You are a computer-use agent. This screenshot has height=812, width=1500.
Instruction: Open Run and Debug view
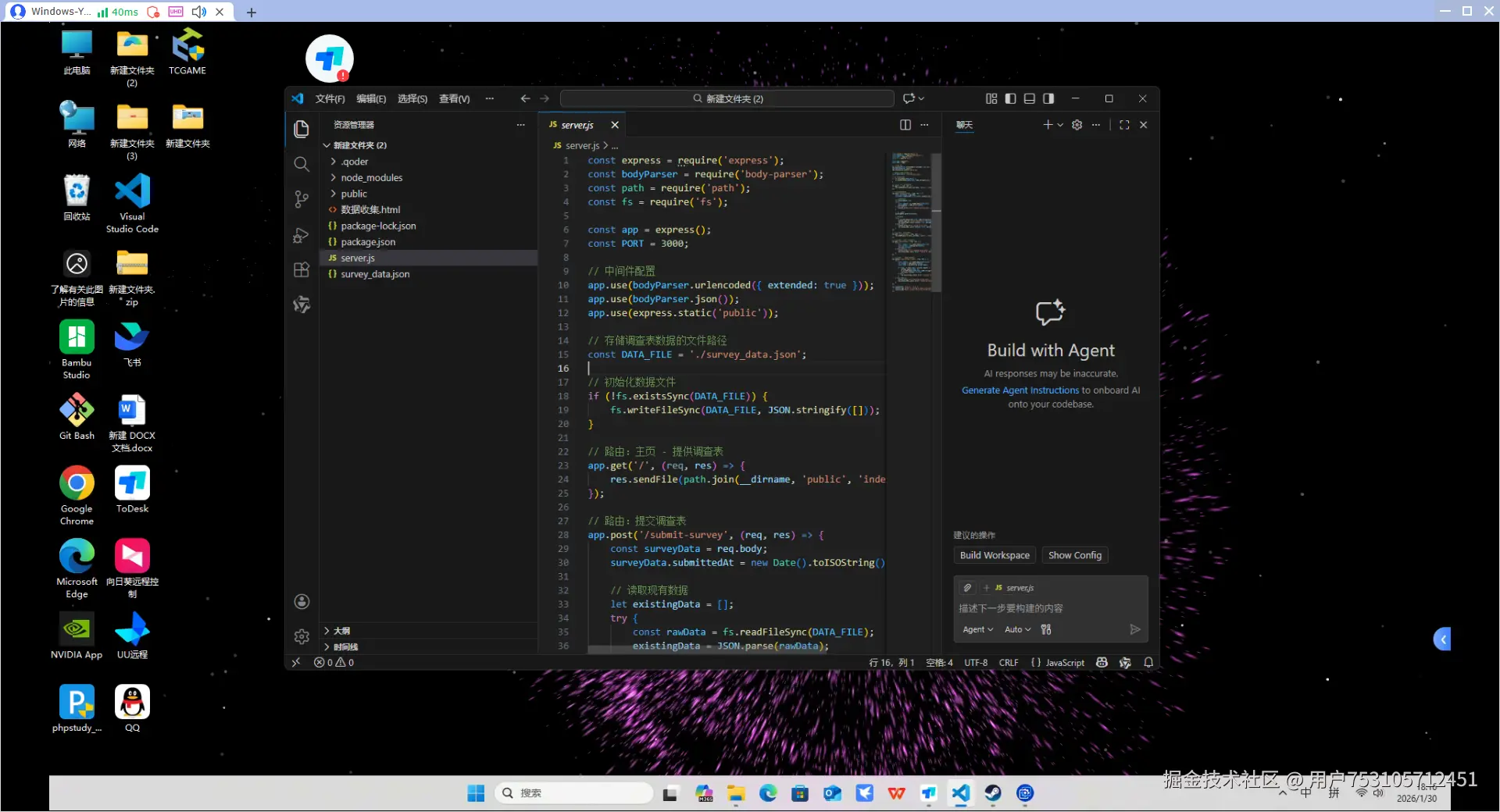(302, 235)
